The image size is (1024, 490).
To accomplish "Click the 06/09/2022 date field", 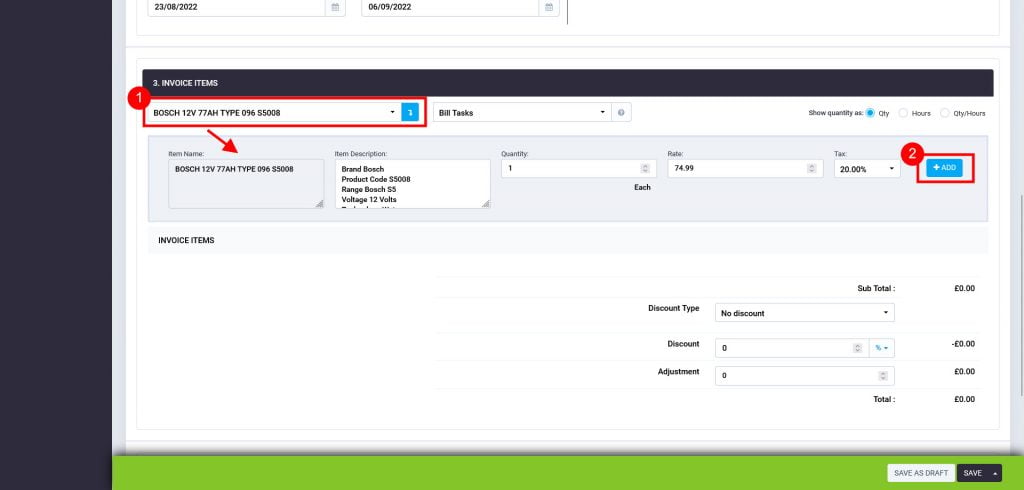I will [450, 7].
